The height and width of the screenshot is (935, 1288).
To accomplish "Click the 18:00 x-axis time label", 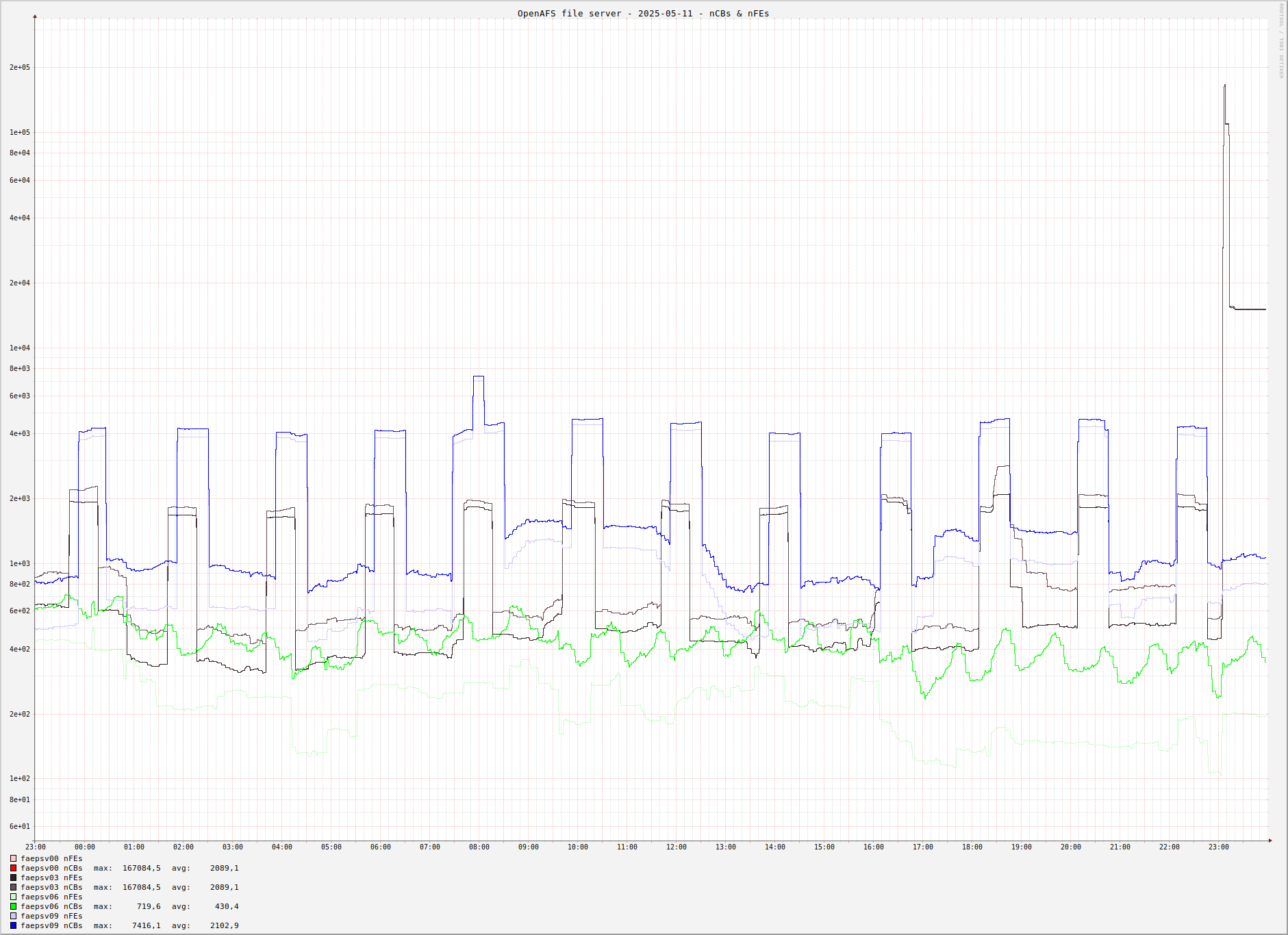I will pyautogui.click(x=972, y=847).
